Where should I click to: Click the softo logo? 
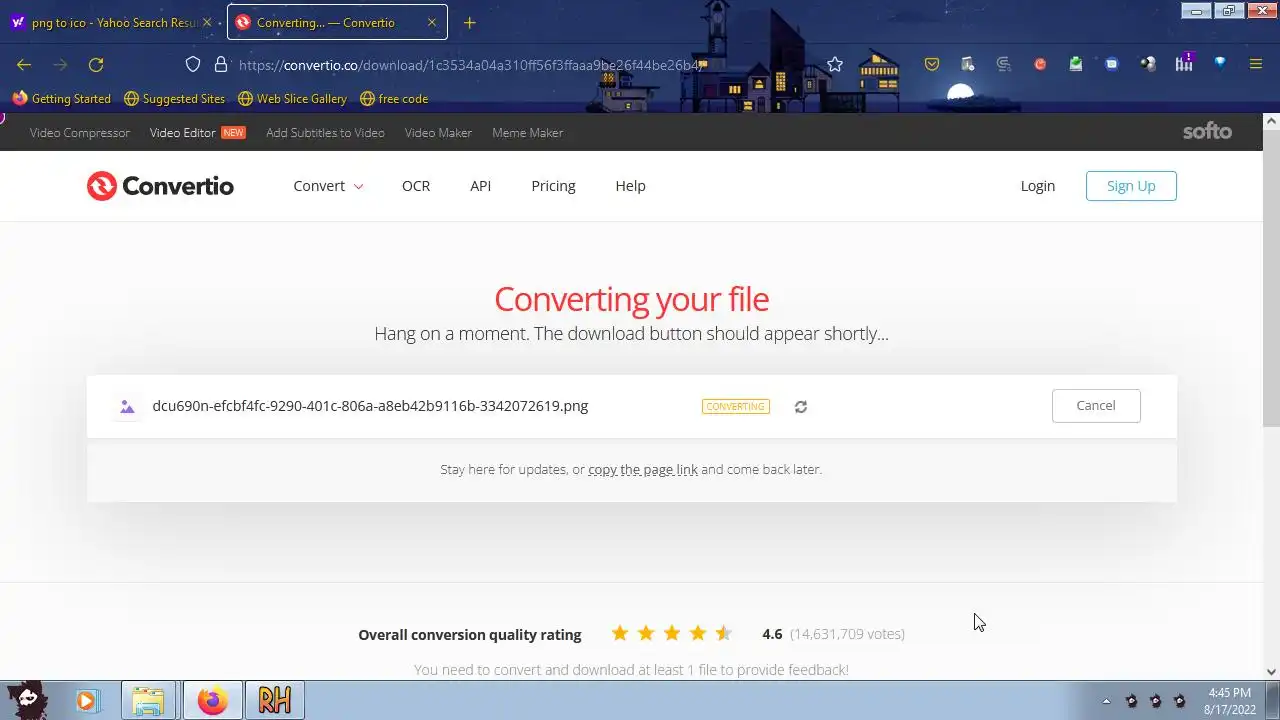(x=1207, y=132)
